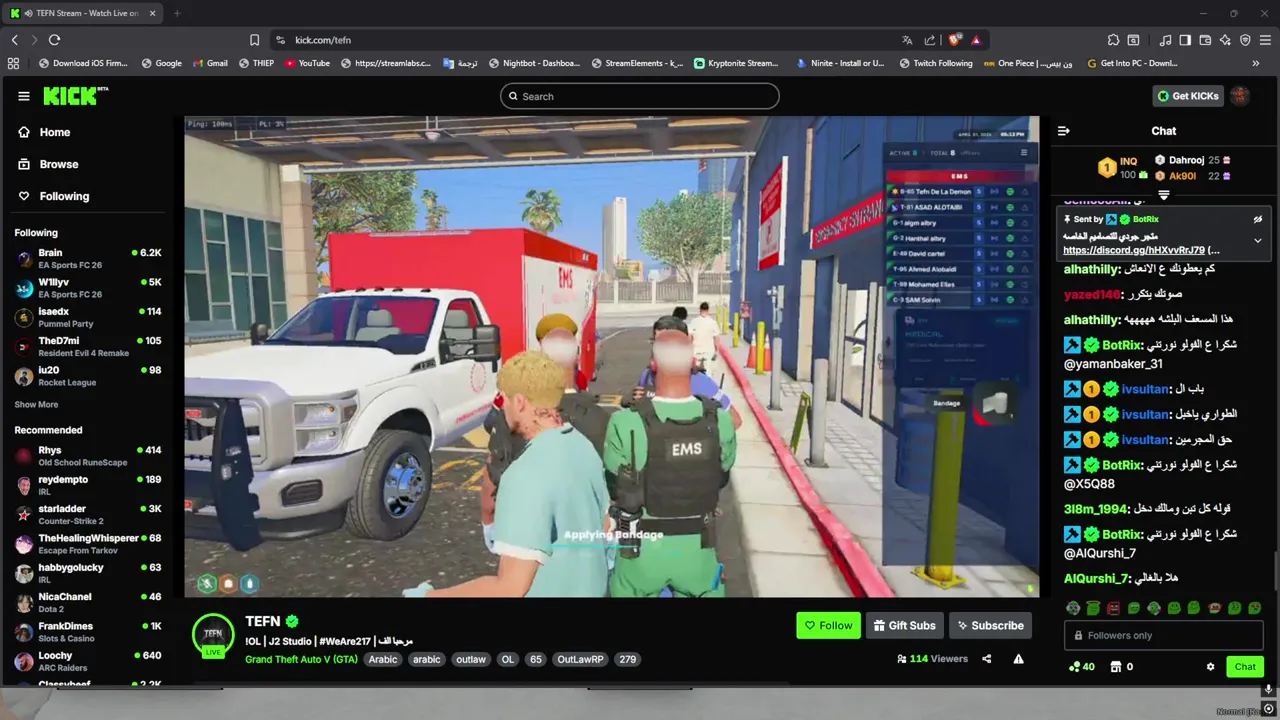The image size is (1280, 720).
Task: Open the Brave Shields lion icon
Action: (x=954, y=40)
